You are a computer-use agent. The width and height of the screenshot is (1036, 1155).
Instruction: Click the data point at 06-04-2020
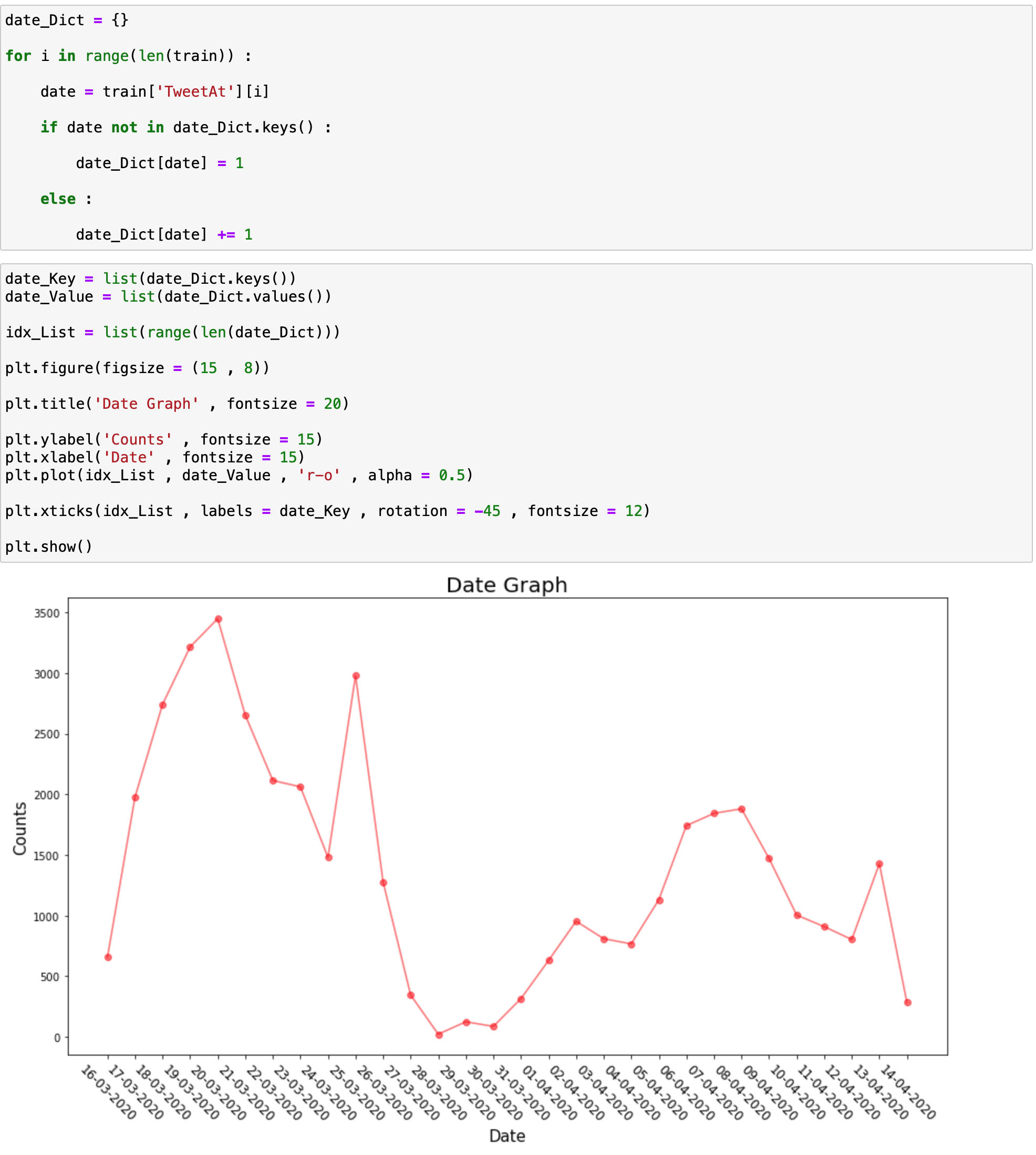[x=687, y=826]
